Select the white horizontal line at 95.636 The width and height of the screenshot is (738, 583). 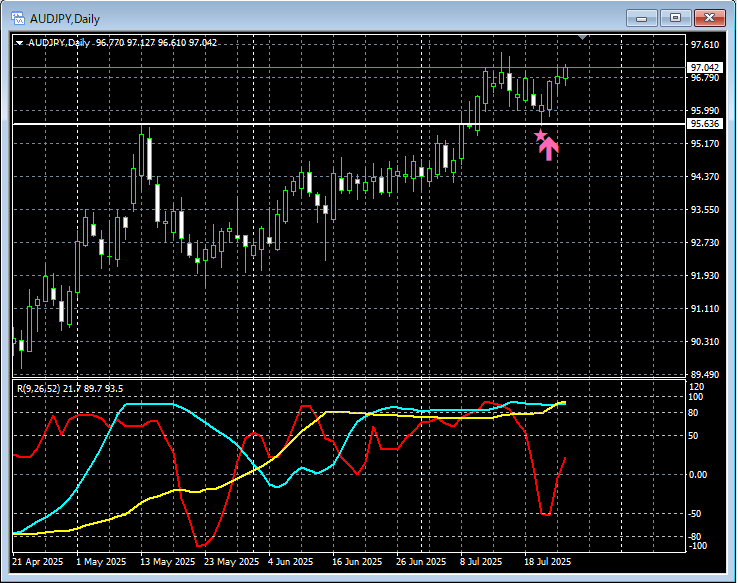pos(349,124)
